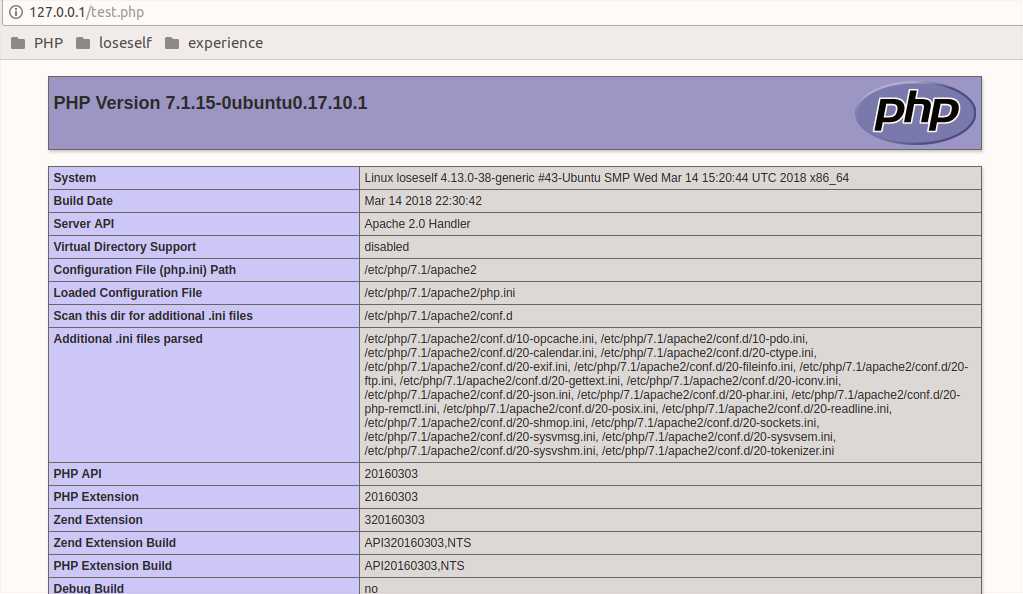Click the address bar URL 127.0.0.1/test.php
The height and width of the screenshot is (594, 1023).
(x=86, y=12)
